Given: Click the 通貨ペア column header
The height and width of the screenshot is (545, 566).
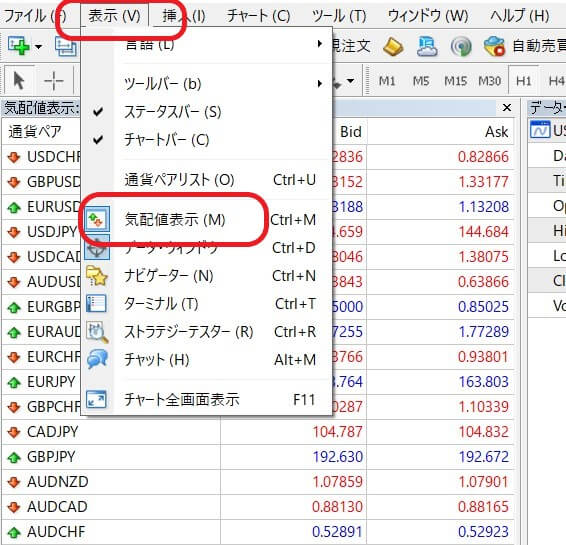Looking at the screenshot, I should coord(35,132).
